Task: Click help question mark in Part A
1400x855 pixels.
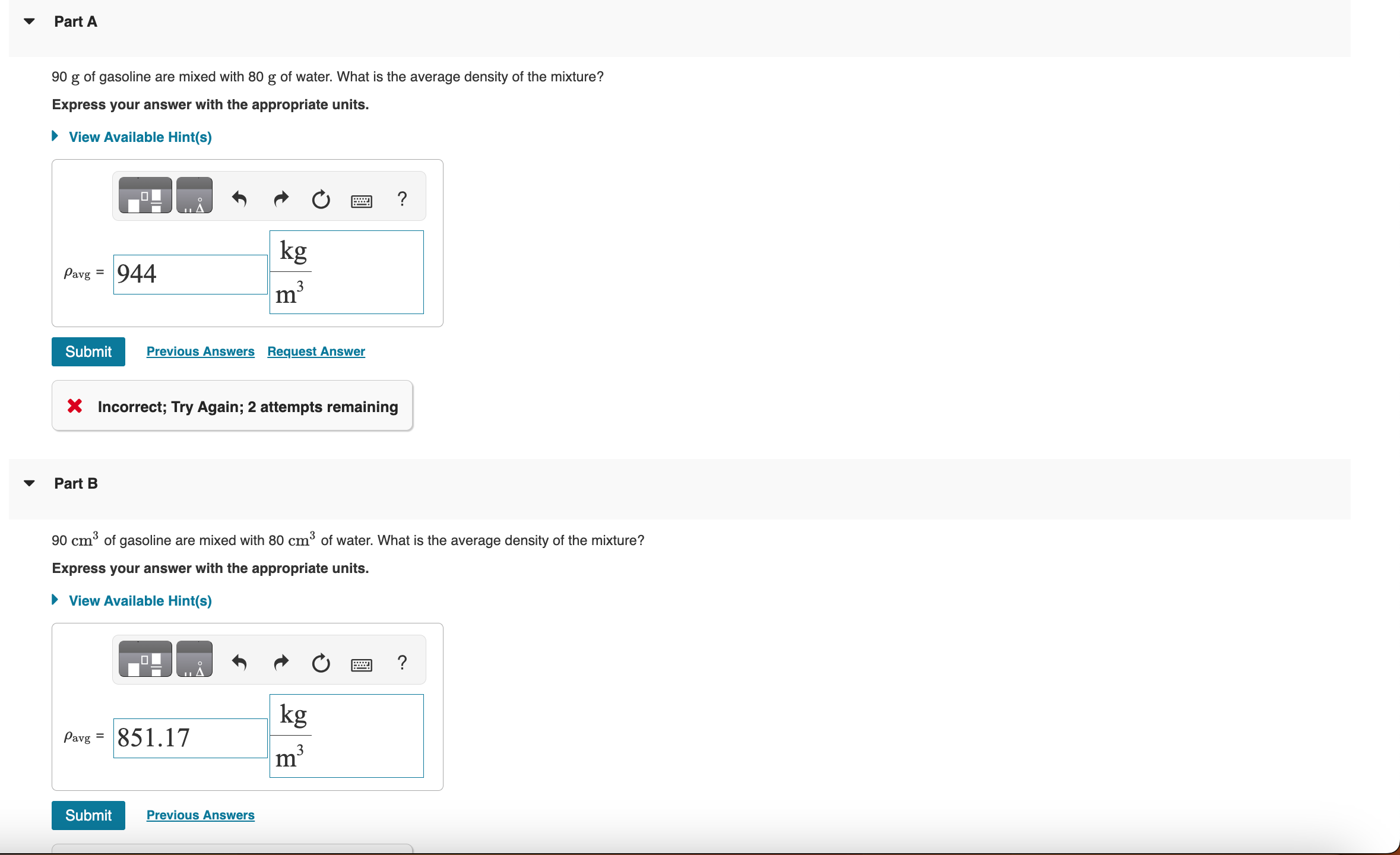Action: pyautogui.click(x=402, y=198)
